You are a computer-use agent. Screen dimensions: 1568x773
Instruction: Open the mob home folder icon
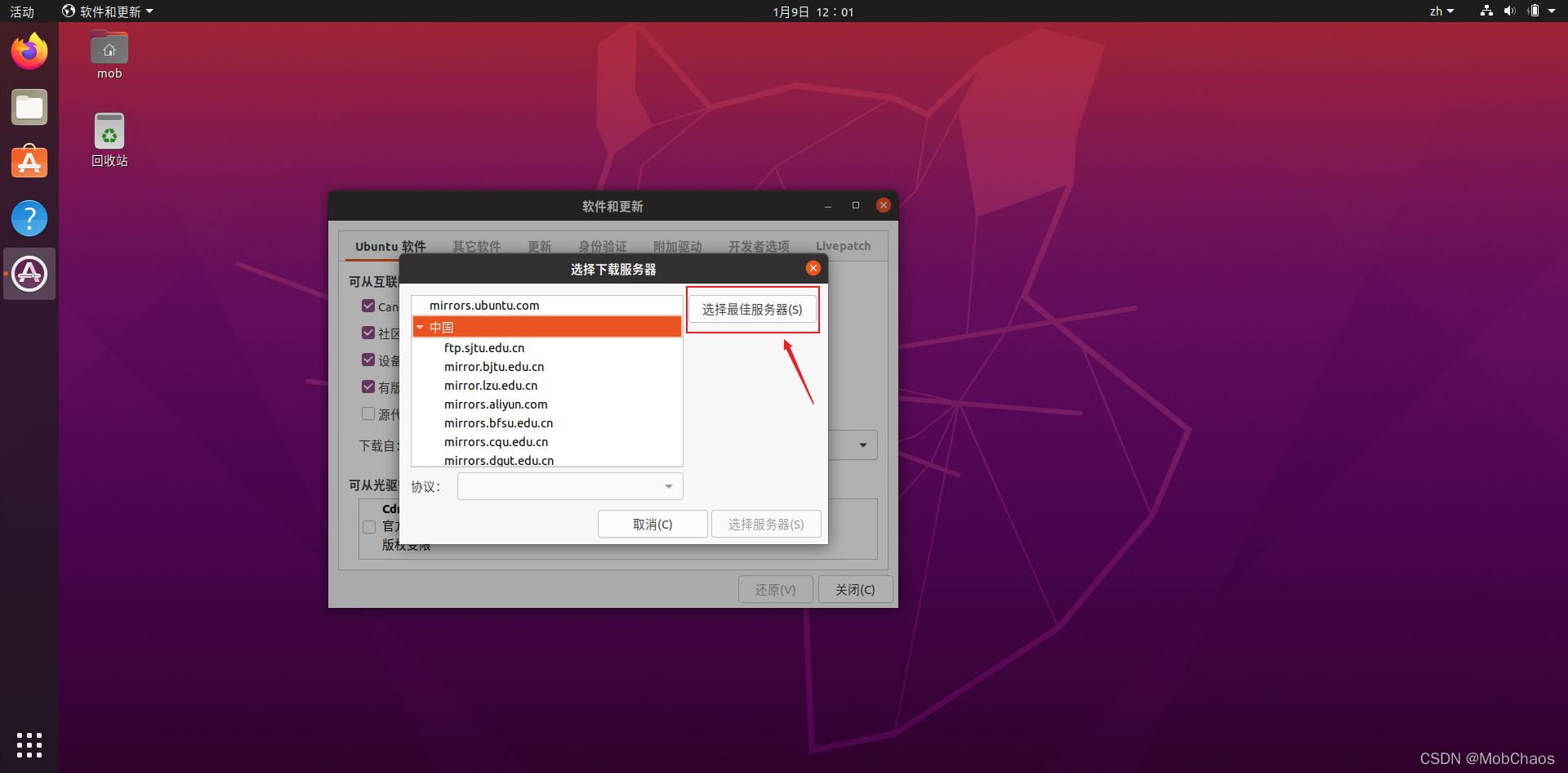(x=109, y=56)
